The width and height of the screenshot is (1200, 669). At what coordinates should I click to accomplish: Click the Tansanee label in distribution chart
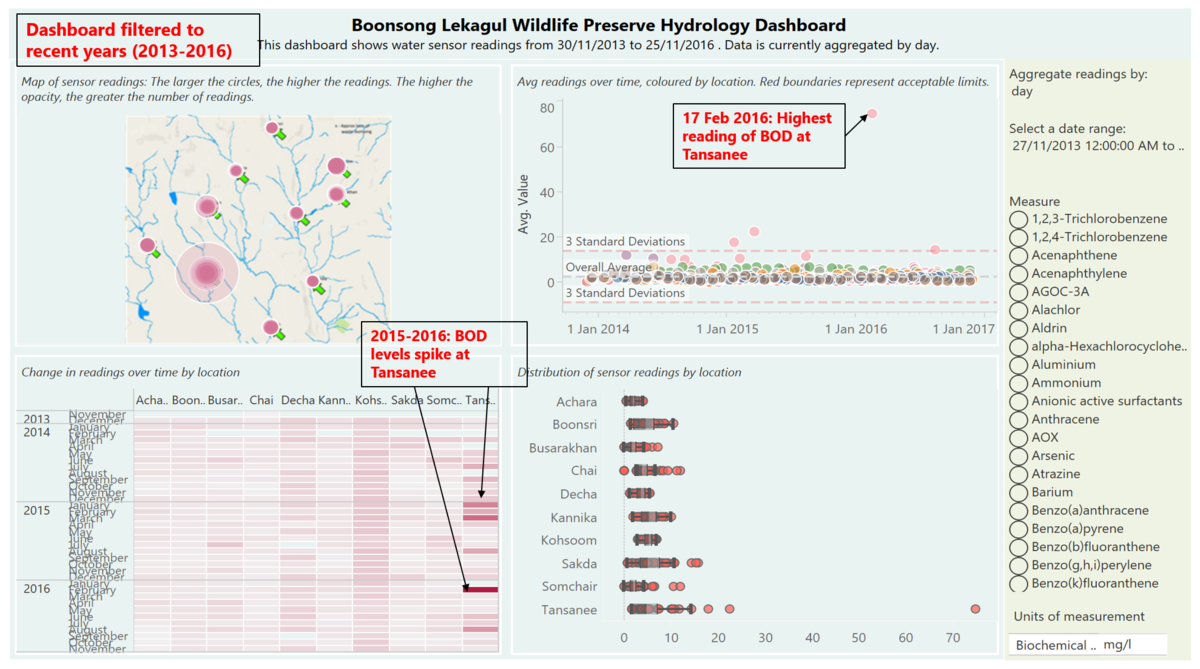click(x=569, y=610)
